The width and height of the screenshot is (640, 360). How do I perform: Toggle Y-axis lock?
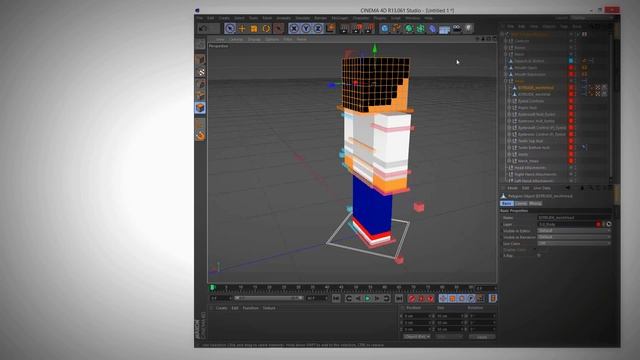(x=306, y=28)
